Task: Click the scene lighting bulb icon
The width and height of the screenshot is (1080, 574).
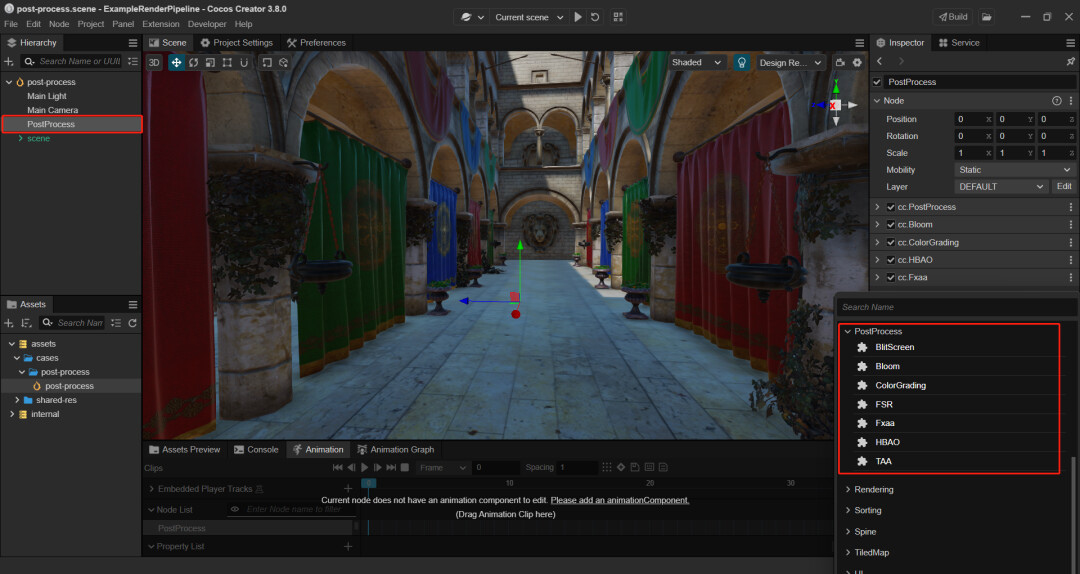Action: [x=742, y=62]
